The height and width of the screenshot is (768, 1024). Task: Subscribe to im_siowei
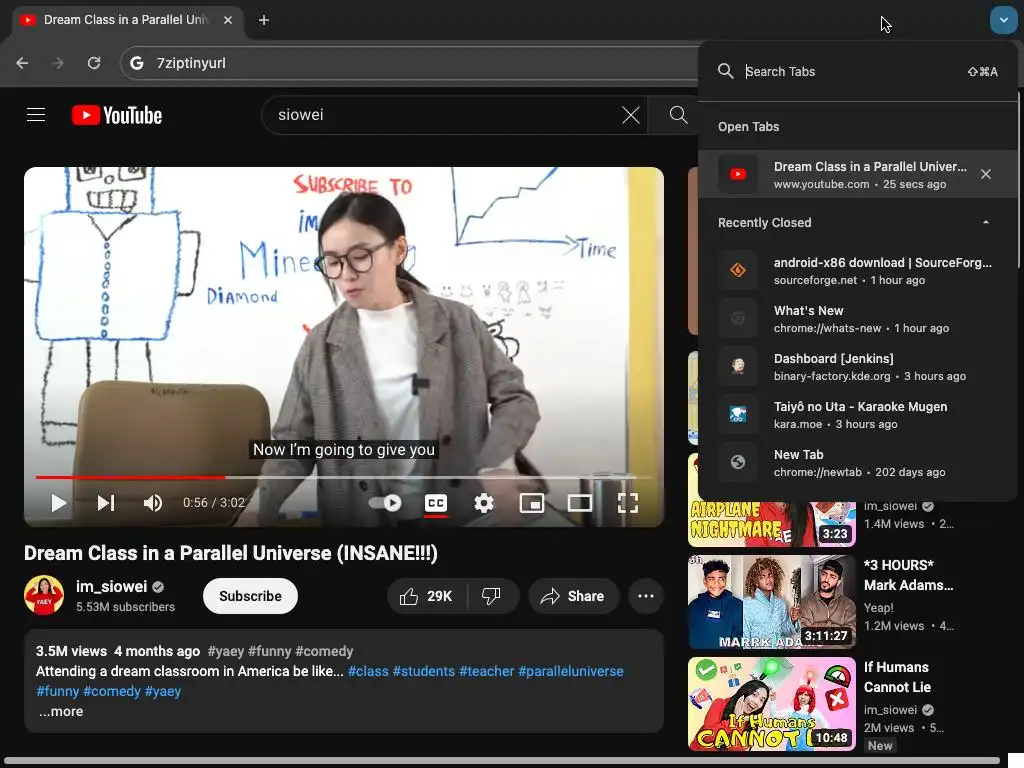pyautogui.click(x=250, y=596)
